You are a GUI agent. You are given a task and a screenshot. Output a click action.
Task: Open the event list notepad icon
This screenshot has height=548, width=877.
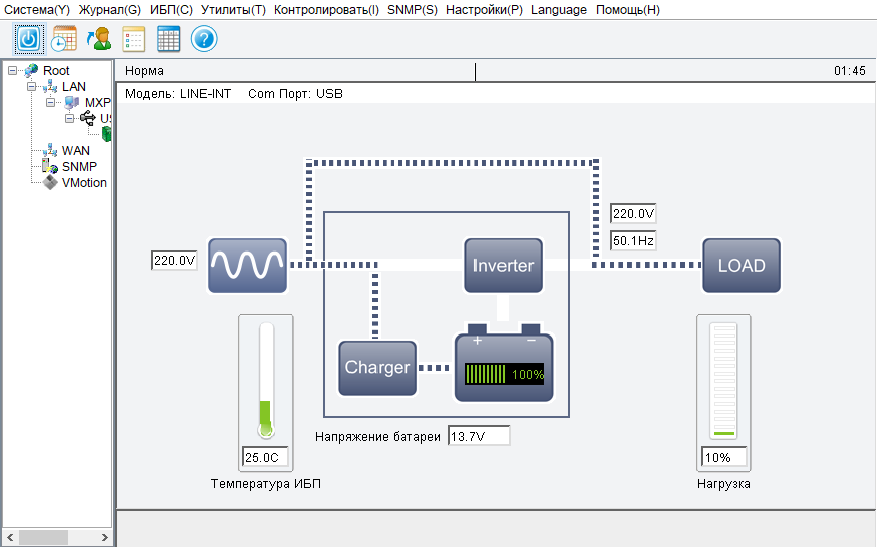pos(134,39)
